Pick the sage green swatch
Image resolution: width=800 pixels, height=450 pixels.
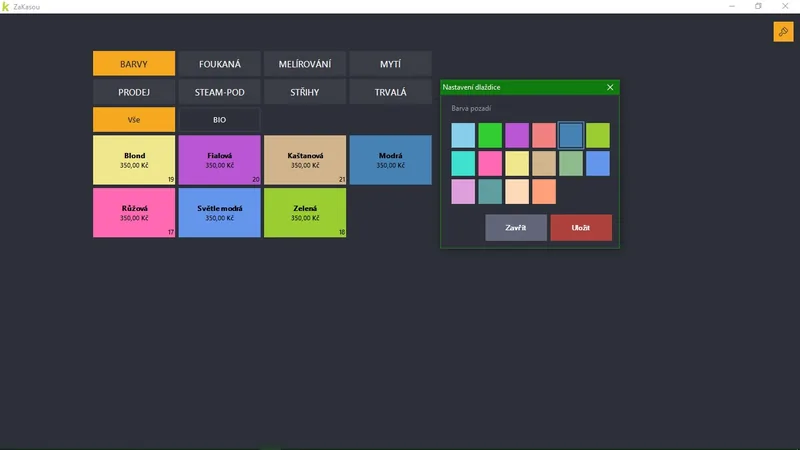(570, 163)
